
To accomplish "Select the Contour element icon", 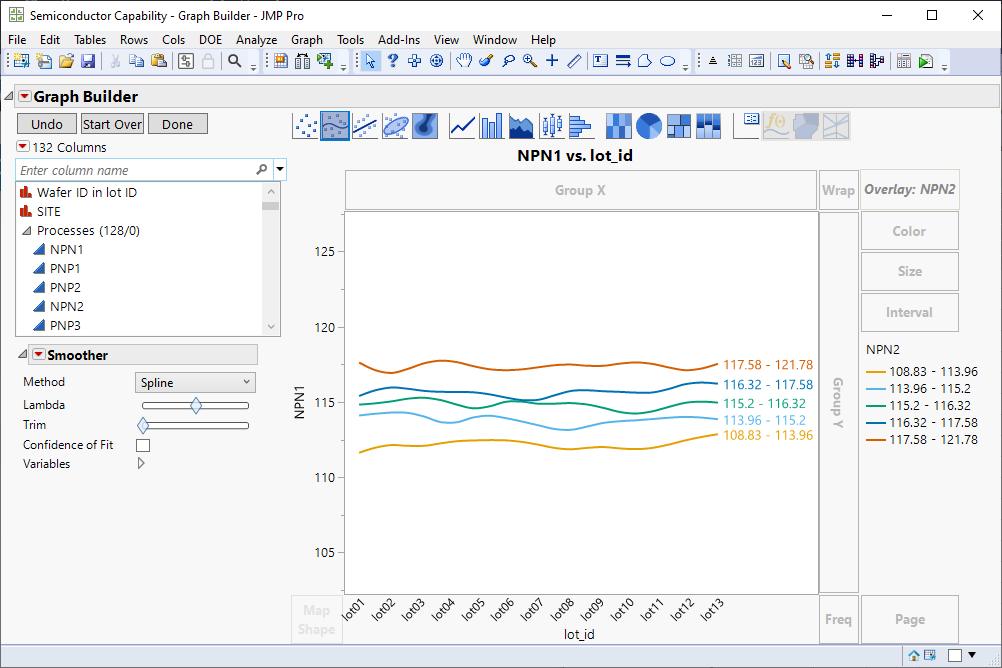I will pyautogui.click(x=426, y=126).
